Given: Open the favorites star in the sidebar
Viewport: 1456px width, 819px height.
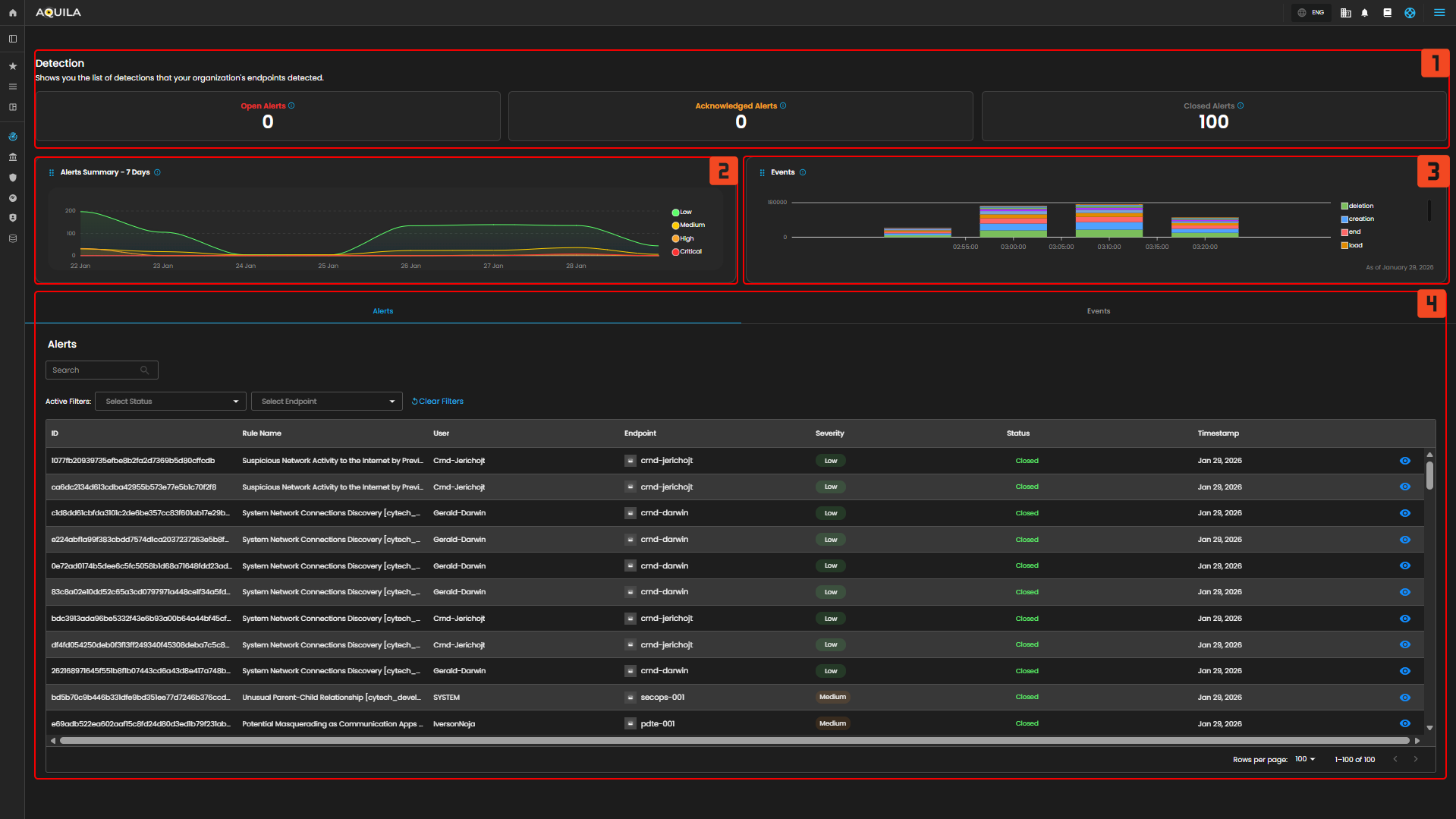Looking at the screenshot, I should coord(12,67).
